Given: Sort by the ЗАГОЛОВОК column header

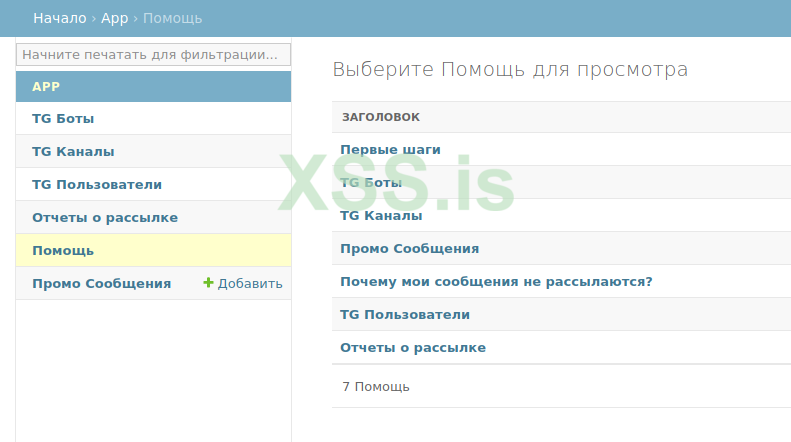Looking at the screenshot, I should (x=381, y=117).
